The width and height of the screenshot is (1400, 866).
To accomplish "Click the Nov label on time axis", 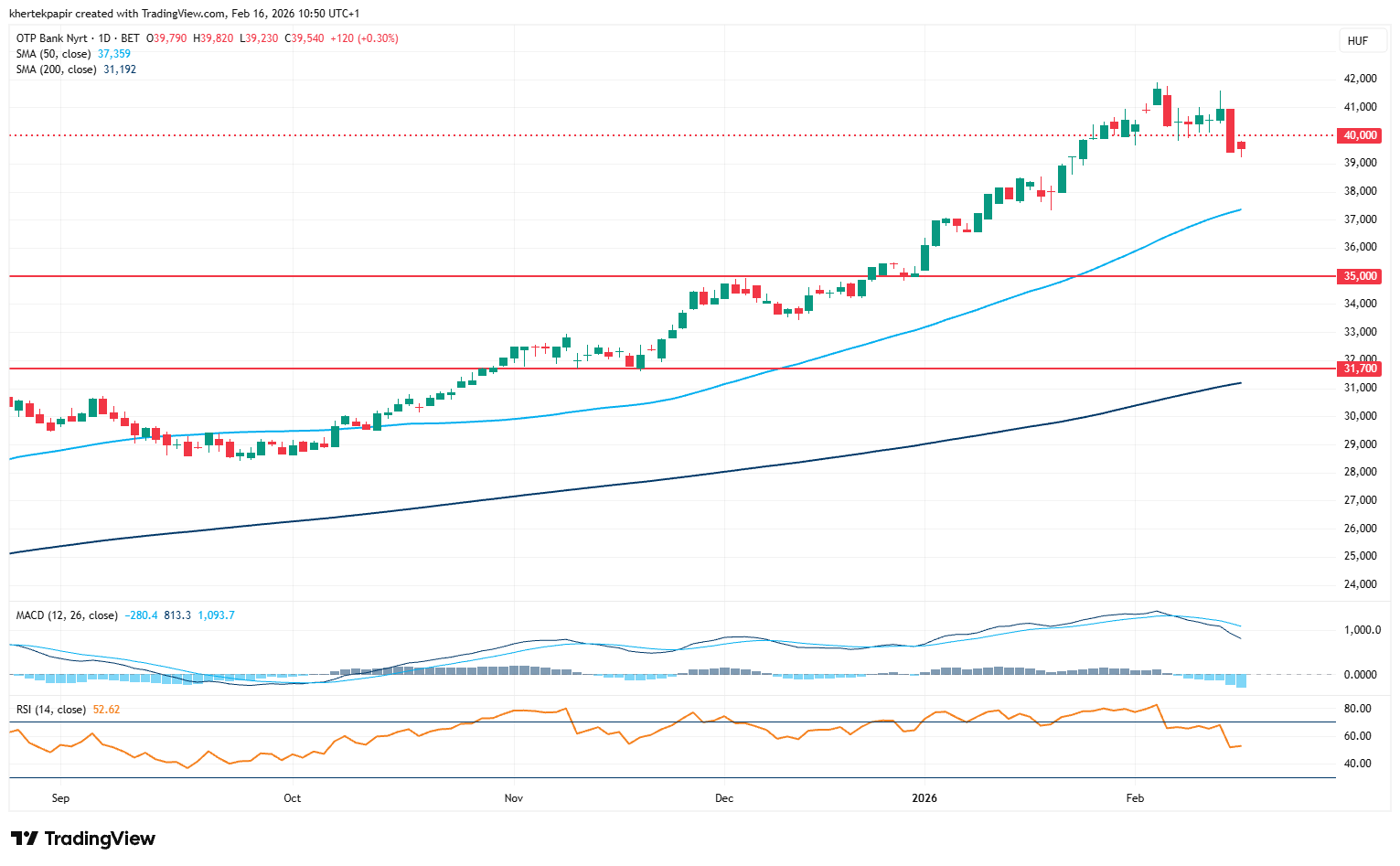I will coord(514,798).
